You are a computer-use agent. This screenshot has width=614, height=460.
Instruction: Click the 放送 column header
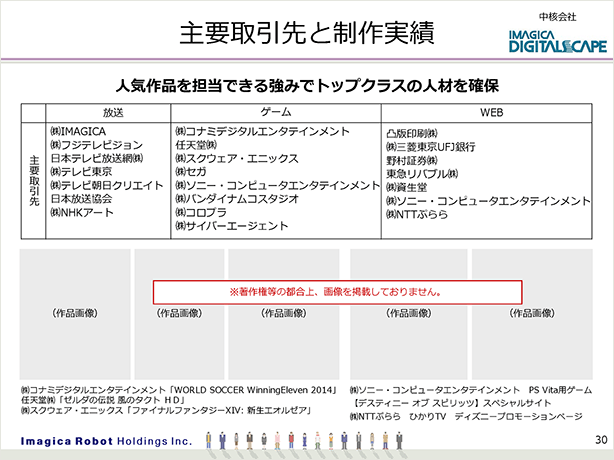[x=114, y=113]
